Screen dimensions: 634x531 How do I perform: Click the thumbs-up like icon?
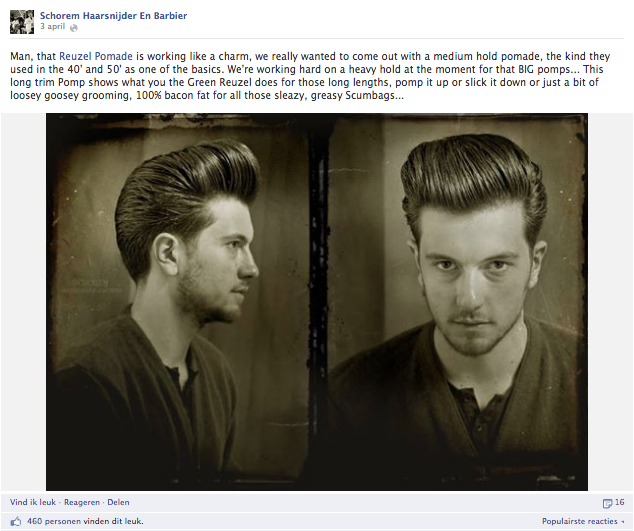tap(15, 521)
